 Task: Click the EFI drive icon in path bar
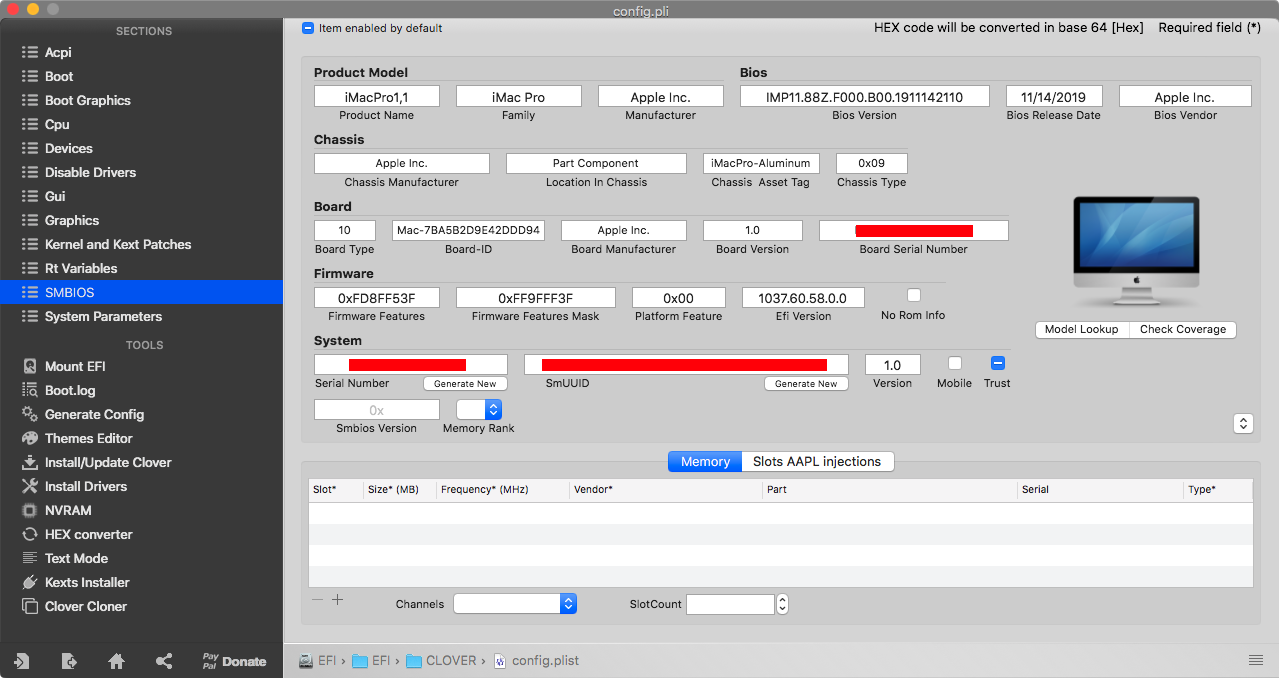pyautogui.click(x=307, y=661)
